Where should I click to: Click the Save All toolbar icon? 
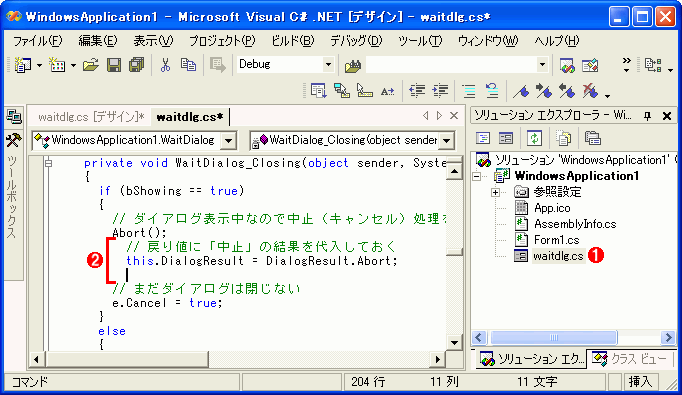click(x=137, y=65)
